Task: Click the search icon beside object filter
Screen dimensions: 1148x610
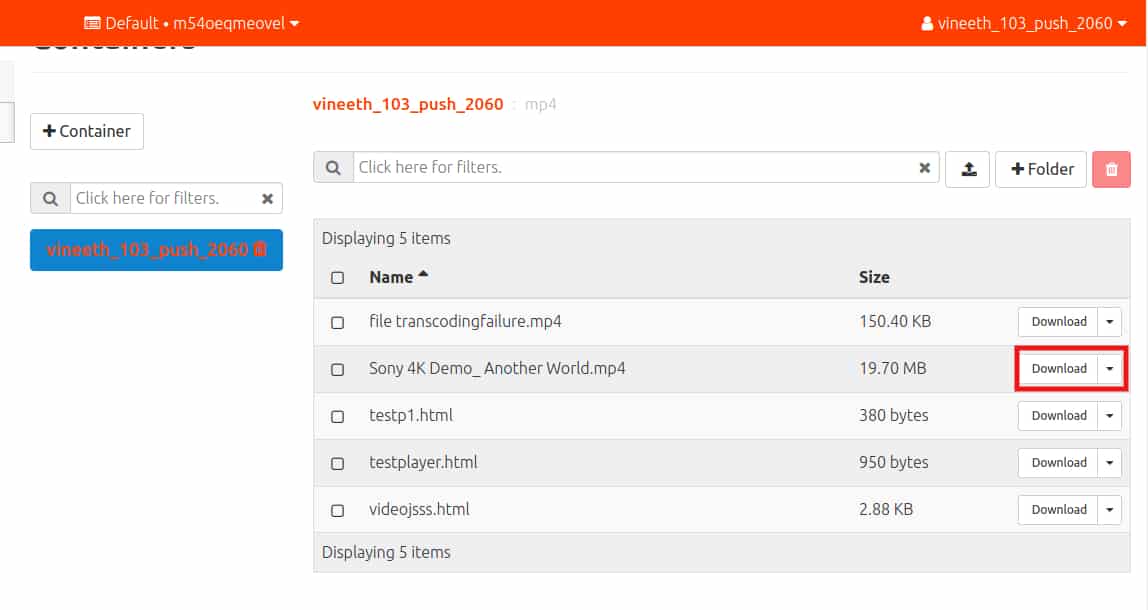Action: coord(333,168)
